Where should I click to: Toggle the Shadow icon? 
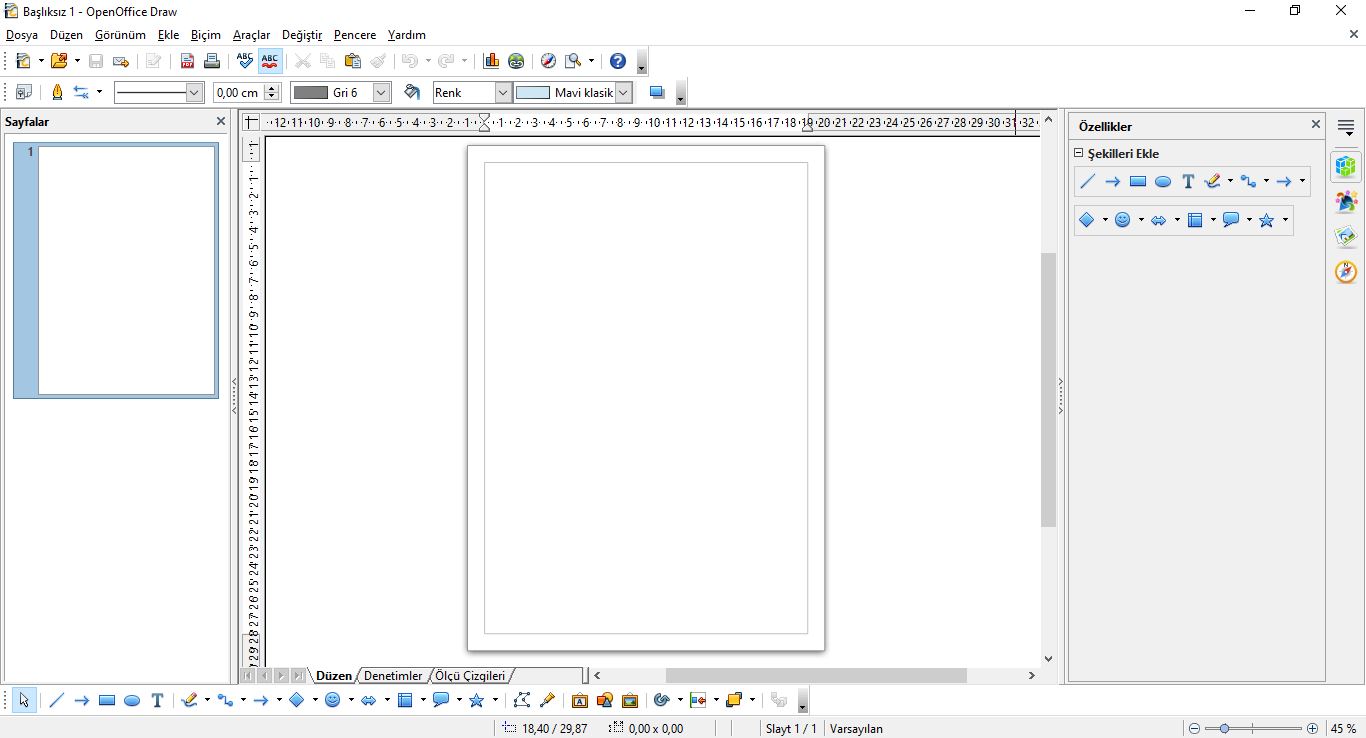(x=657, y=92)
